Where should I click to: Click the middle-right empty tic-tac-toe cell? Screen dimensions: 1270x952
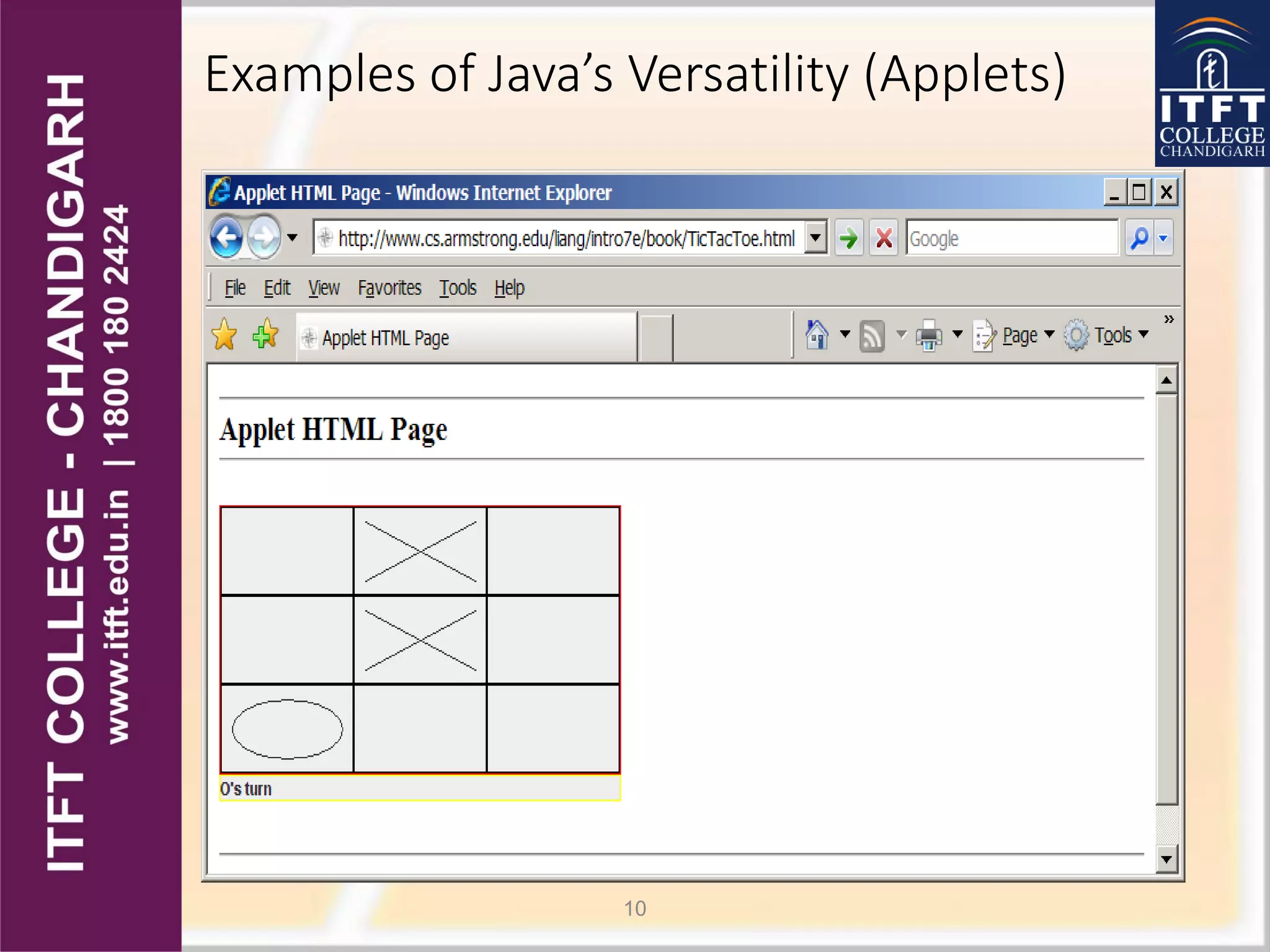tap(553, 640)
